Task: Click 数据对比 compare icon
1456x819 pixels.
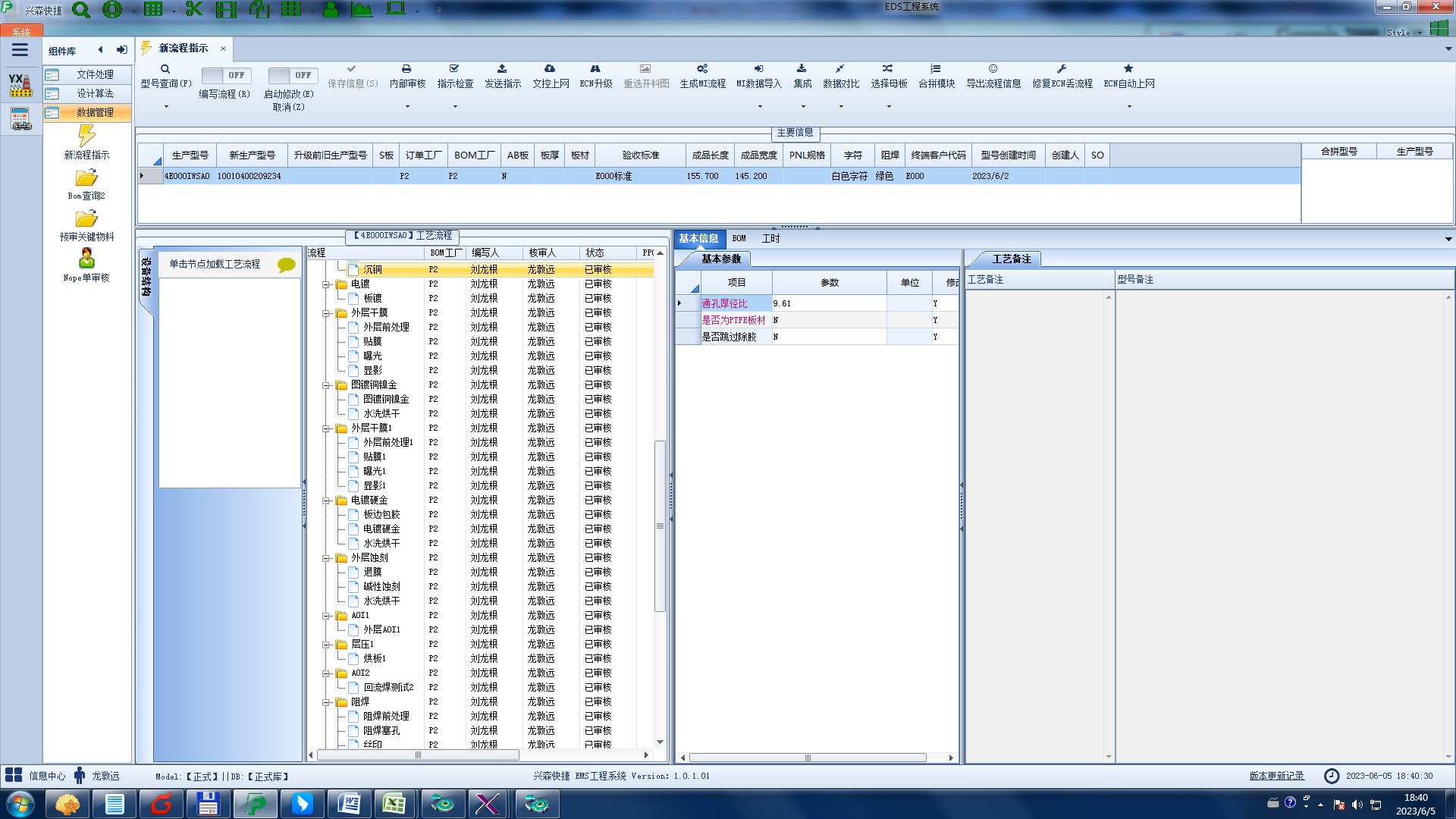Action: (x=840, y=69)
